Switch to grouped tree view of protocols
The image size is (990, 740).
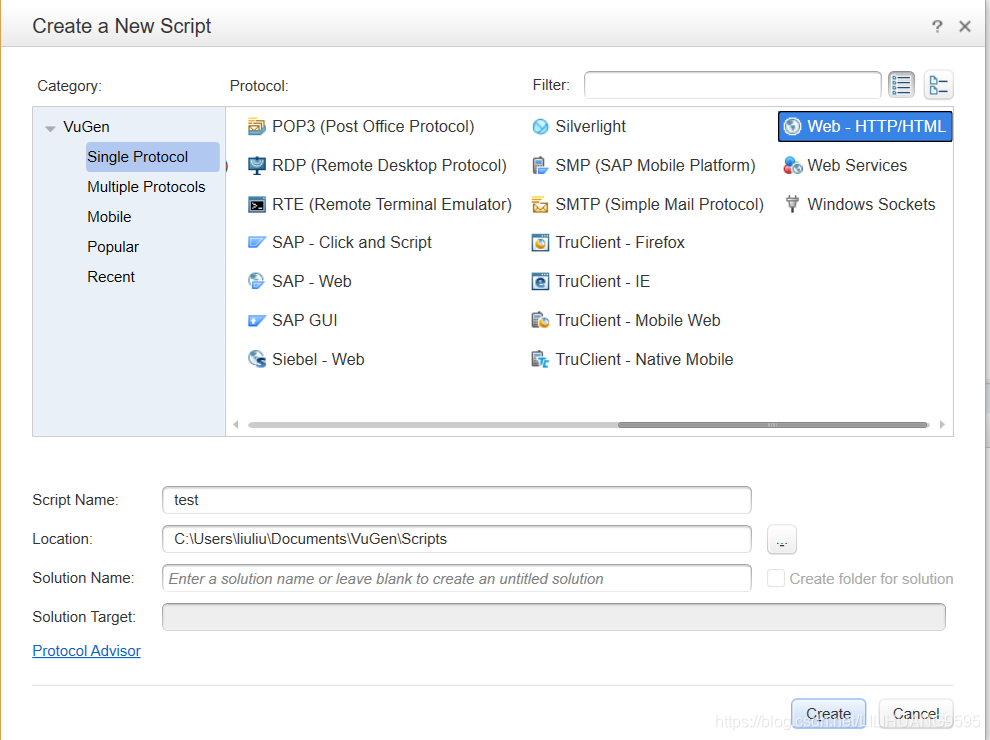pyautogui.click(x=938, y=85)
